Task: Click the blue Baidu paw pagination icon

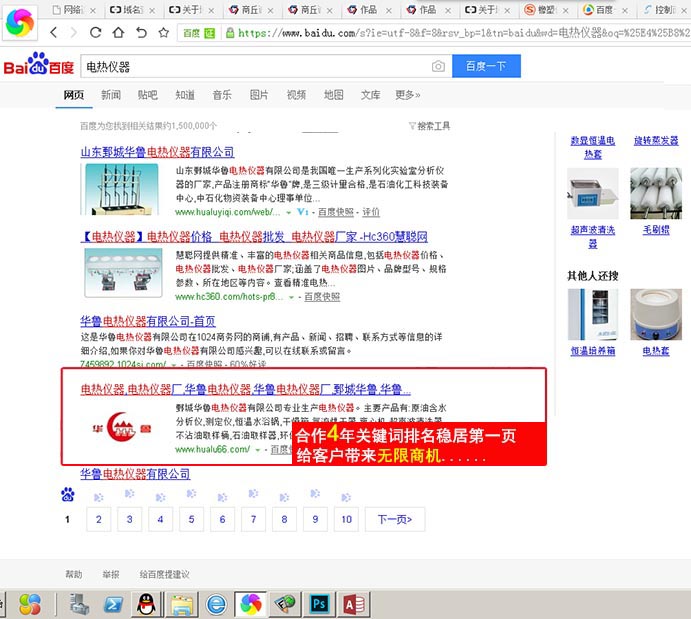Action: [67, 494]
